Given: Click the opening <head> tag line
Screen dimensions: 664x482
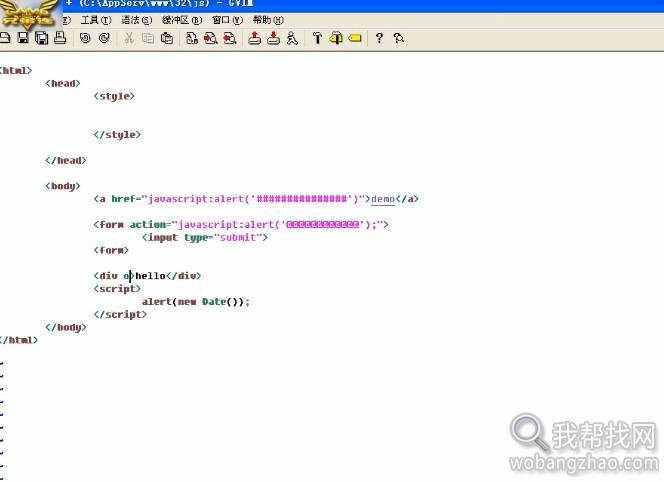Looking at the screenshot, I should tap(63, 83).
